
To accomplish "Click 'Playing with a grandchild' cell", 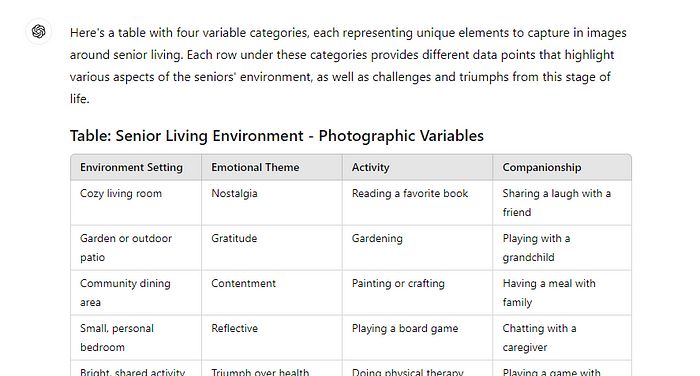I will coord(562,248).
